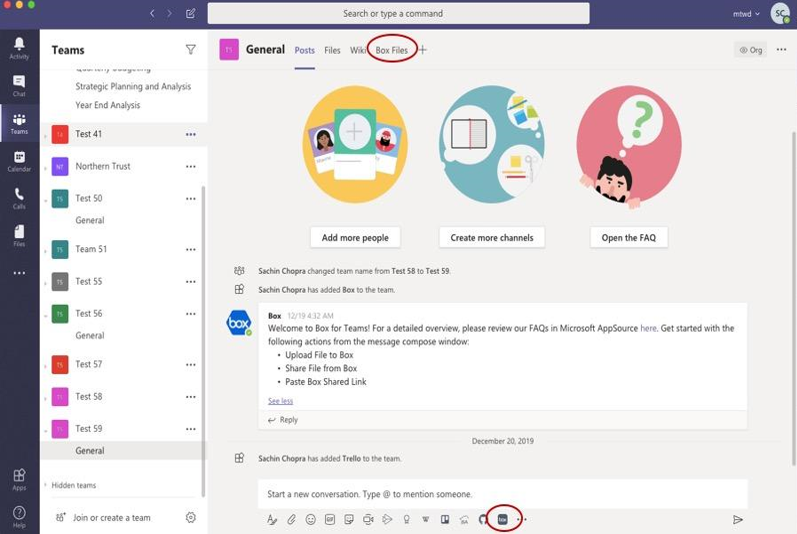Open the Calendar from left rail
797x534 pixels.
19,160
